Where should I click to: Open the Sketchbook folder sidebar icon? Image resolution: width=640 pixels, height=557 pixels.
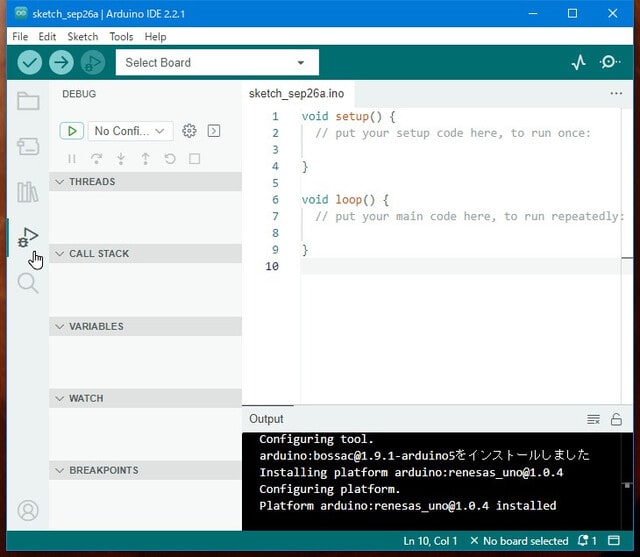pyautogui.click(x=28, y=101)
